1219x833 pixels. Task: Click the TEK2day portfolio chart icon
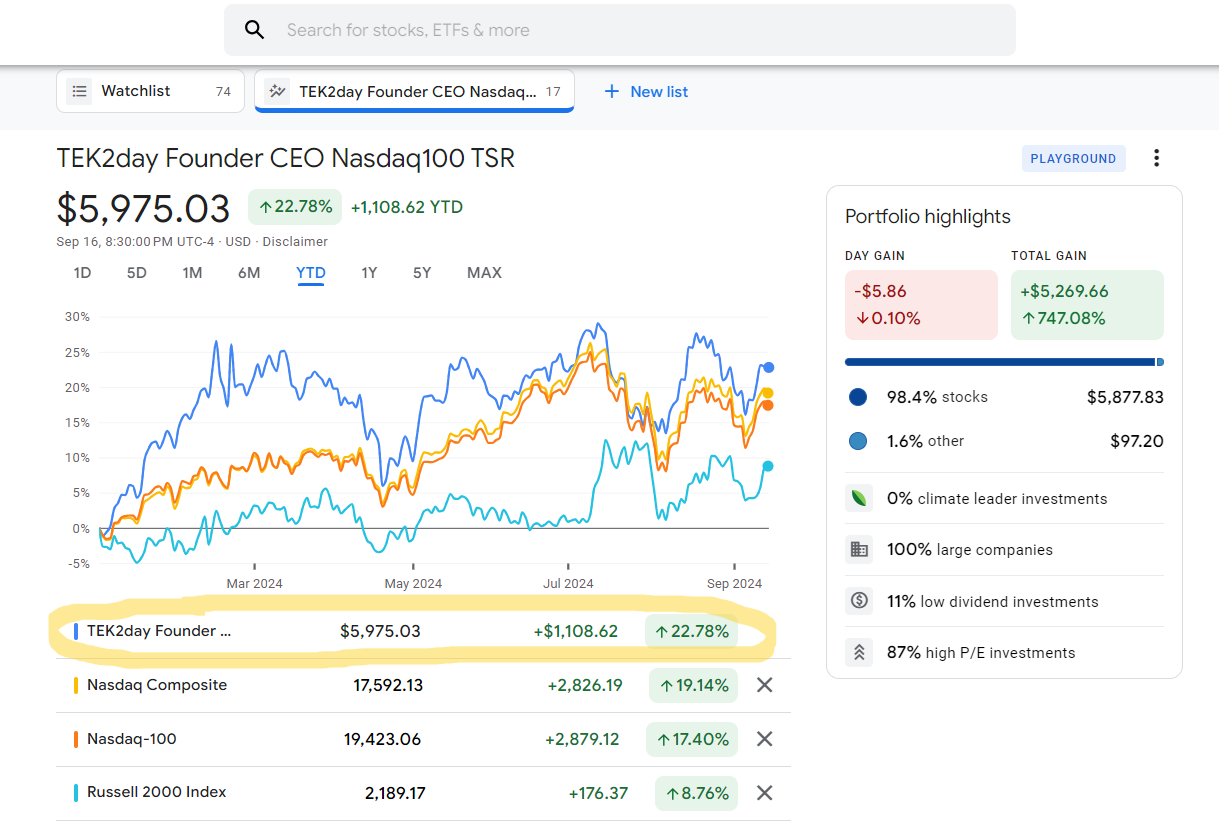pos(277,91)
